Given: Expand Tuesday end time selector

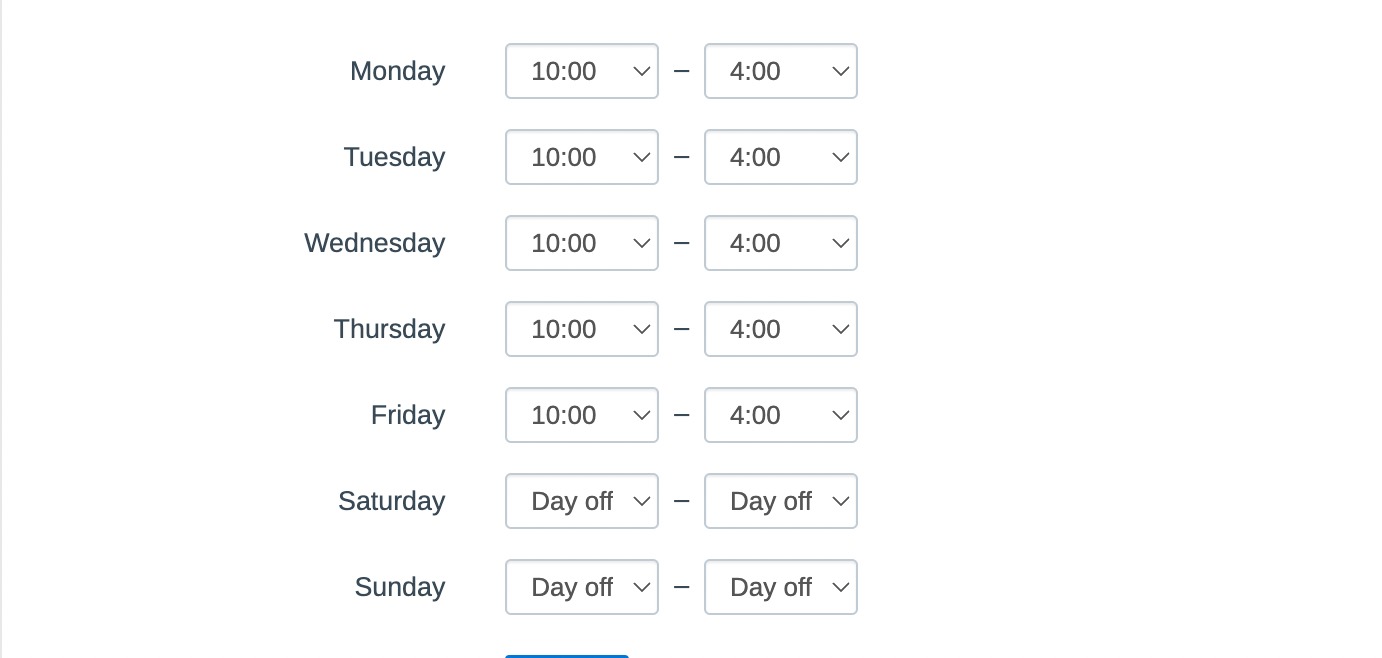Looking at the screenshot, I should pyautogui.click(x=780, y=157).
